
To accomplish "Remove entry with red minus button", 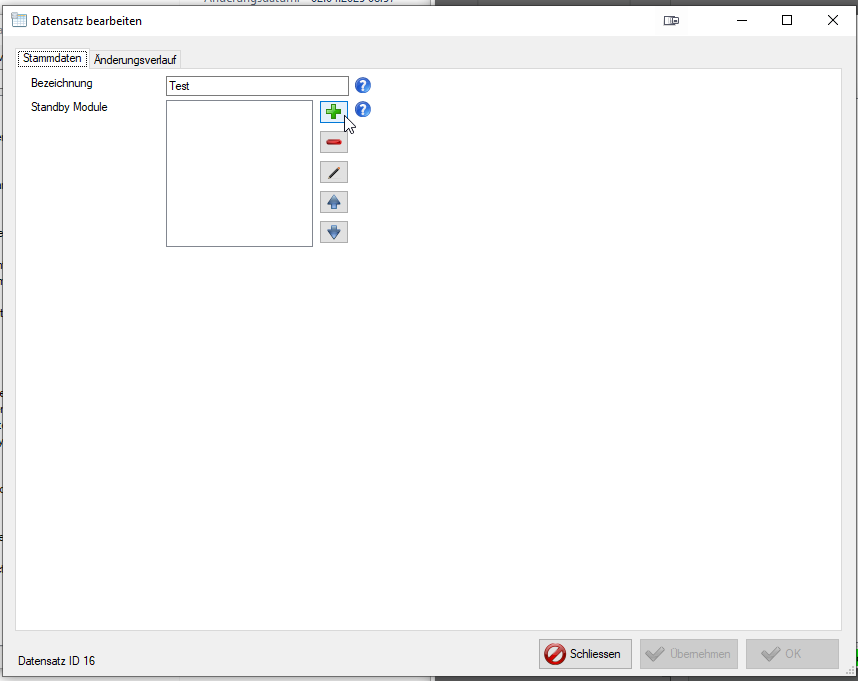I will coord(333,142).
